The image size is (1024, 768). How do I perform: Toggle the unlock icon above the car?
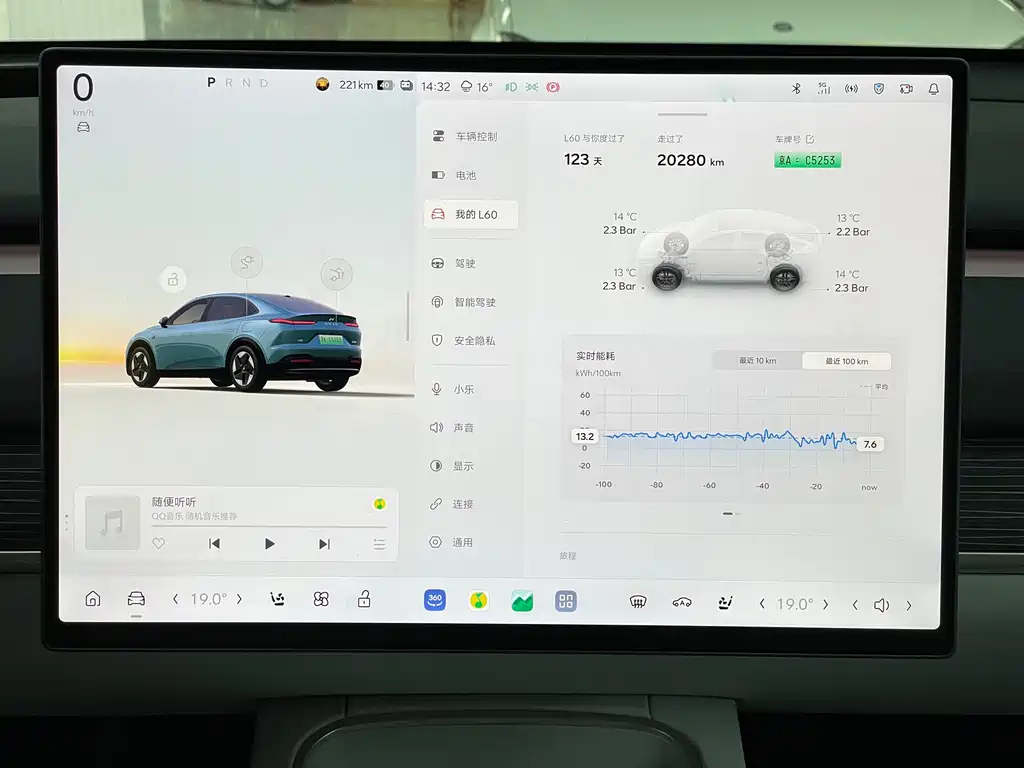[x=173, y=279]
